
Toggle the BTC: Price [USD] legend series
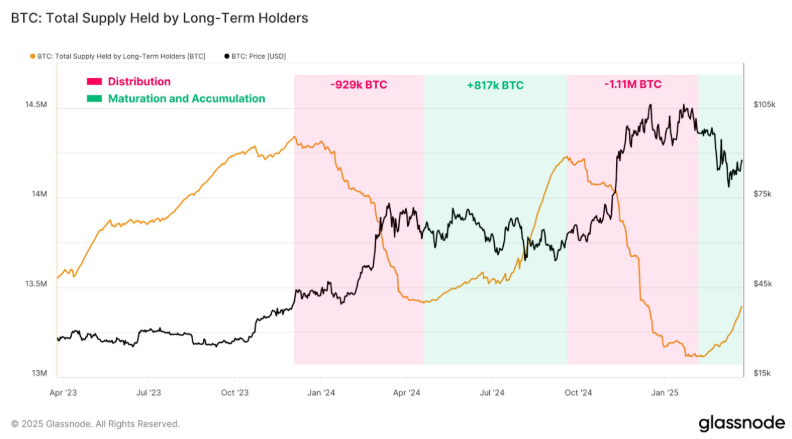point(258,57)
